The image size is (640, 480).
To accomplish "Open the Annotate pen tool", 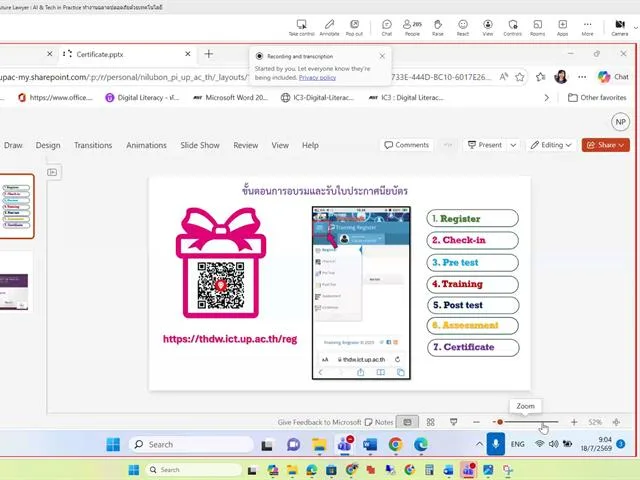I will click(x=329, y=28).
